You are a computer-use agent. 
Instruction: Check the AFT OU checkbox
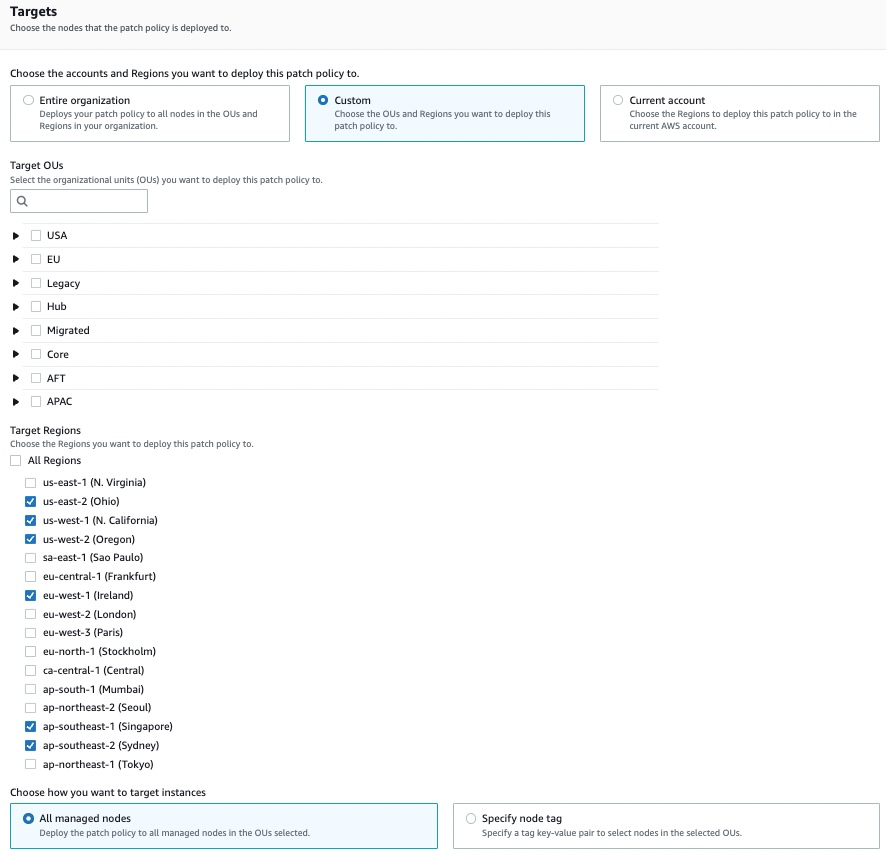tap(35, 378)
